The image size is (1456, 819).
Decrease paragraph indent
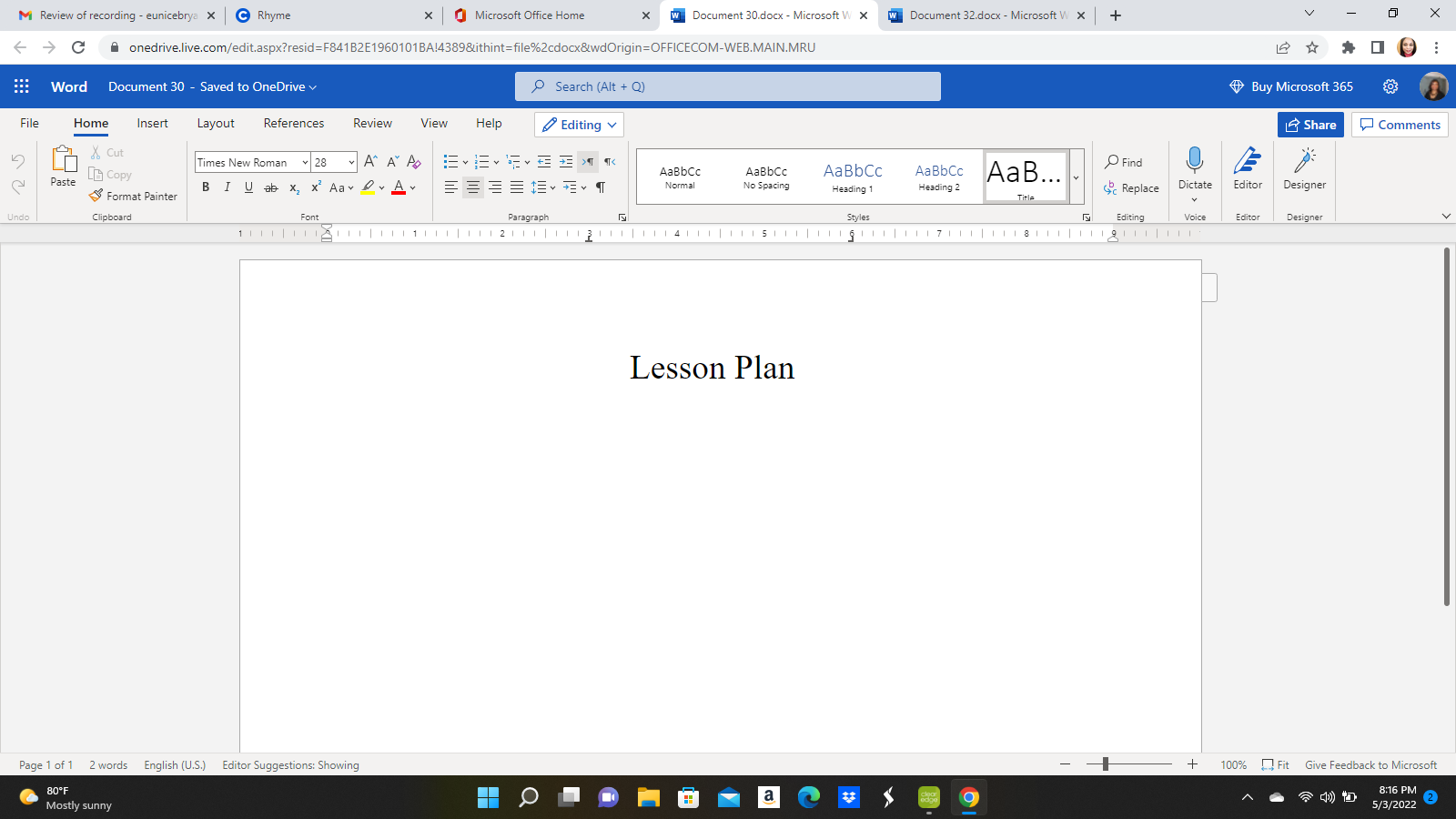point(544,162)
